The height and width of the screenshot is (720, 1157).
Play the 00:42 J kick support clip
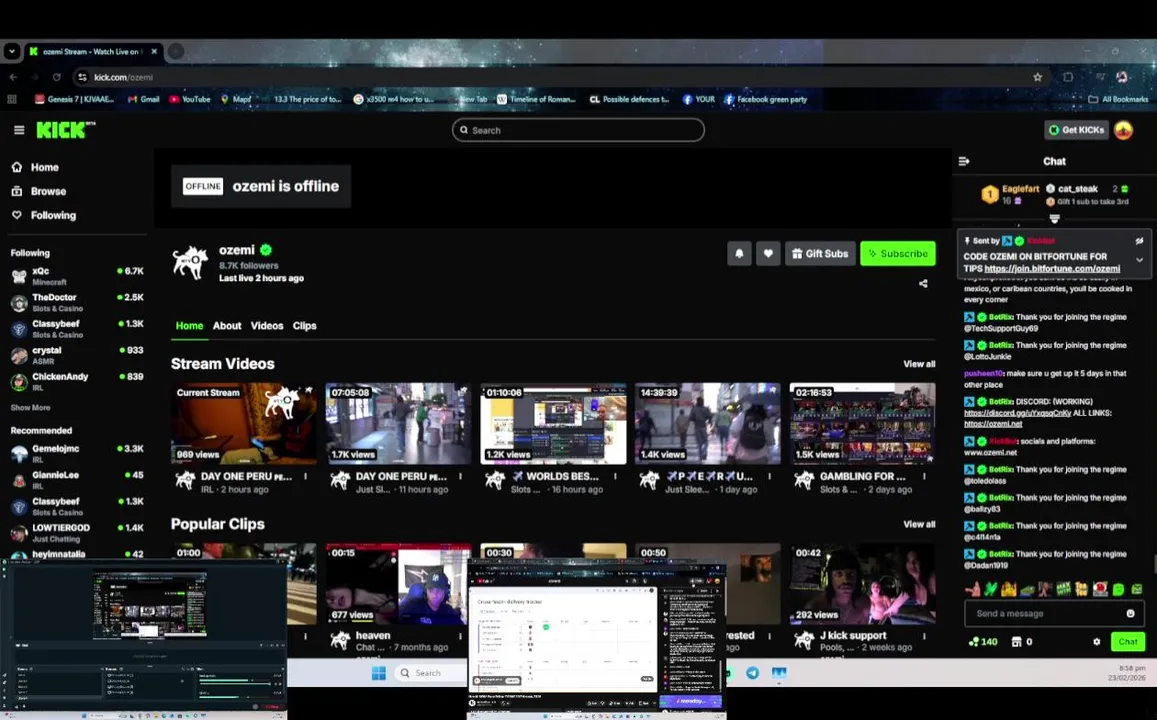point(863,584)
